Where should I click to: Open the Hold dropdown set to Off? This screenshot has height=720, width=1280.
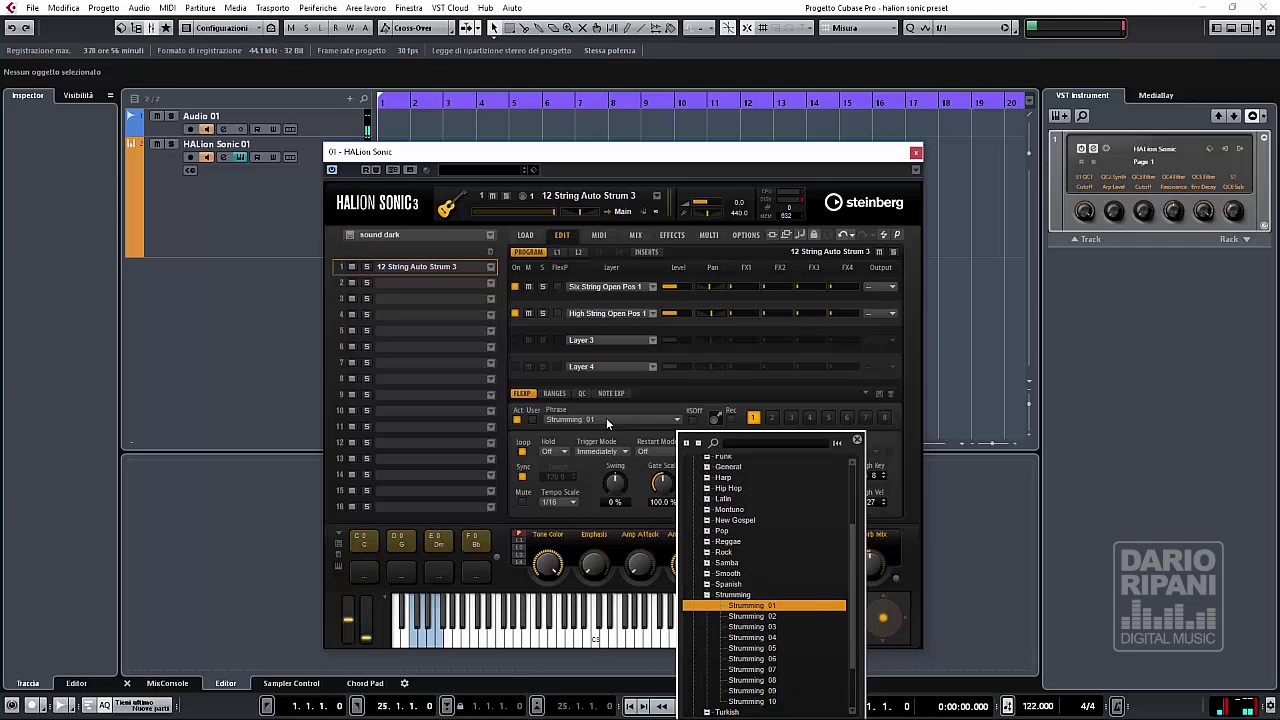(554, 452)
